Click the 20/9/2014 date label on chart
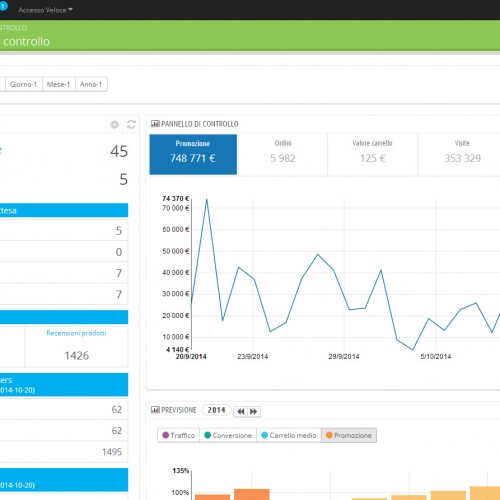The height and width of the screenshot is (500, 500). 191,357
